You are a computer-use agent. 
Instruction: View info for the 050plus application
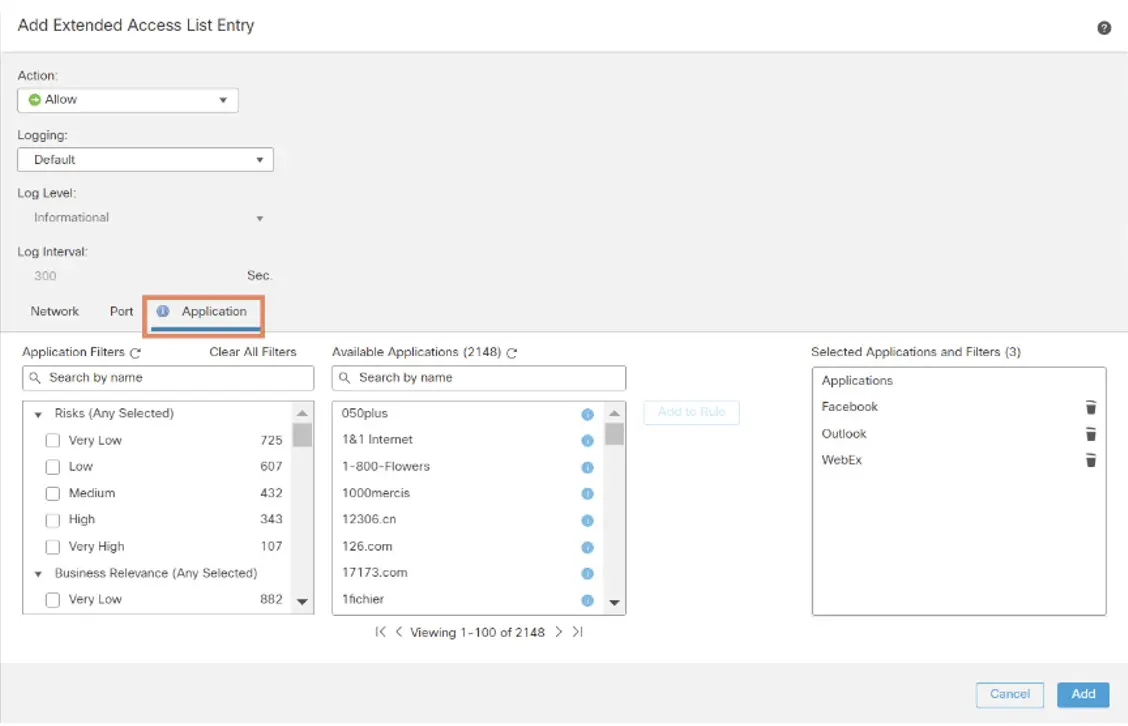pyautogui.click(x=587, y=413)
